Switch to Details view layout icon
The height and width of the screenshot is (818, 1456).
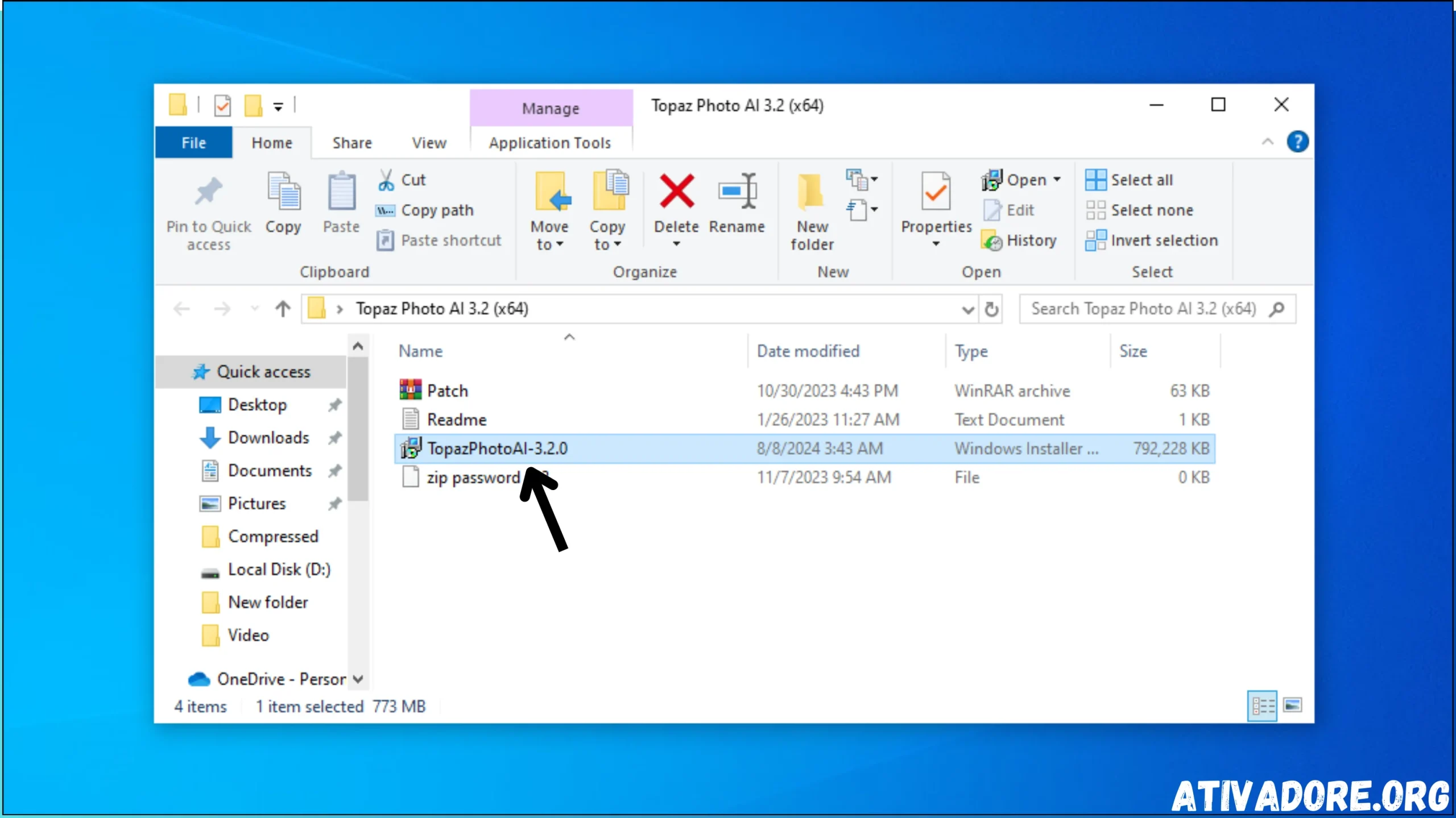click(x=1262, y=706)
